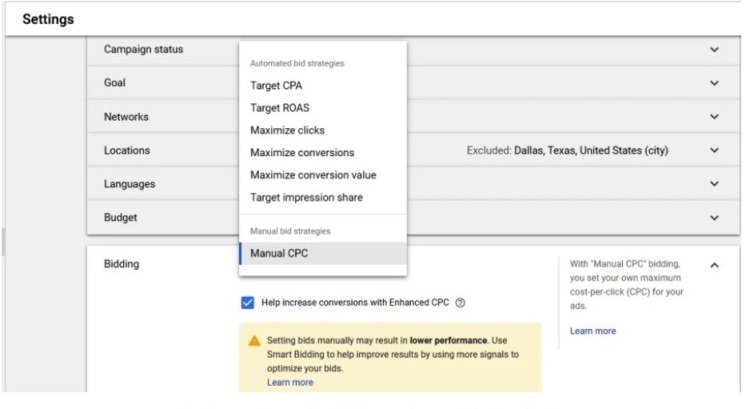Collapse the Bidding section chevron

coord(714,265)
